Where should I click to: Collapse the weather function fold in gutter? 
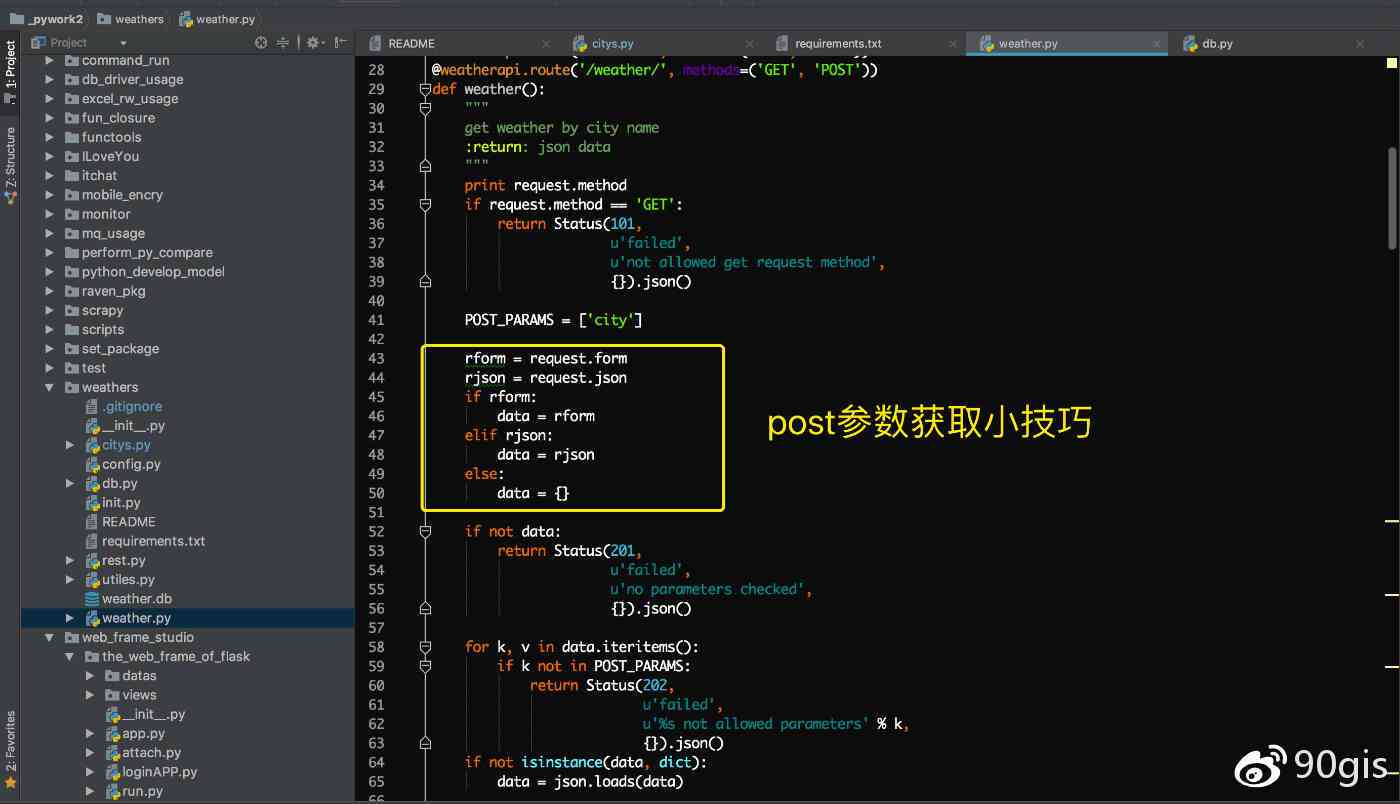click(424, 89)
